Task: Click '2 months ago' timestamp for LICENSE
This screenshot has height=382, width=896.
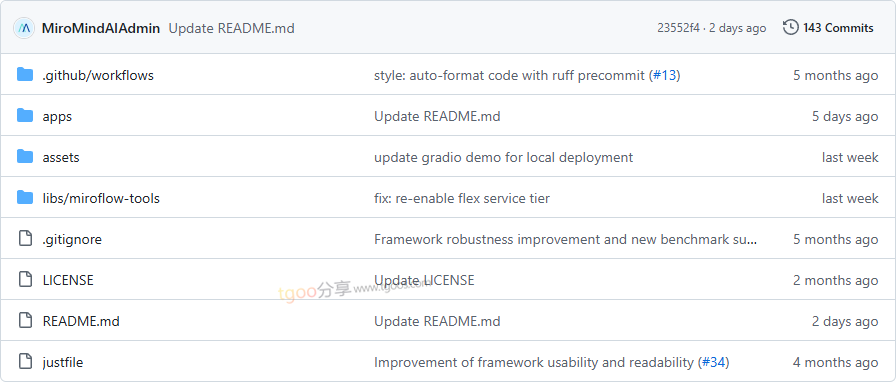Action: 835,280
